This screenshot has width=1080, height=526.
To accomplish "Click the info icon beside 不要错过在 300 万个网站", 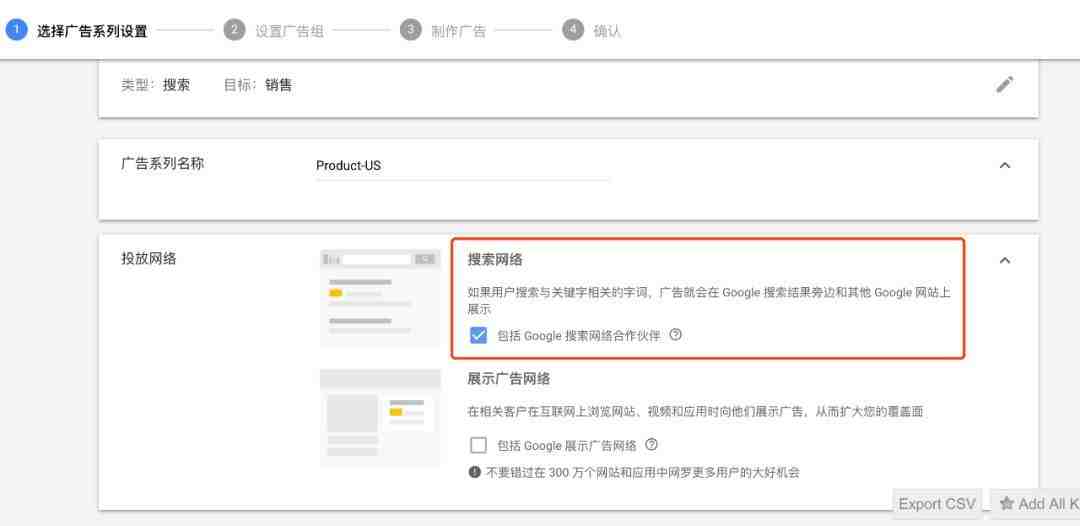I will tap(474, 472).
